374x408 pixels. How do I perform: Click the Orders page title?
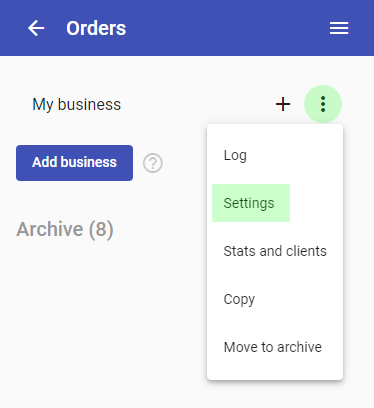tap(96, 28)
